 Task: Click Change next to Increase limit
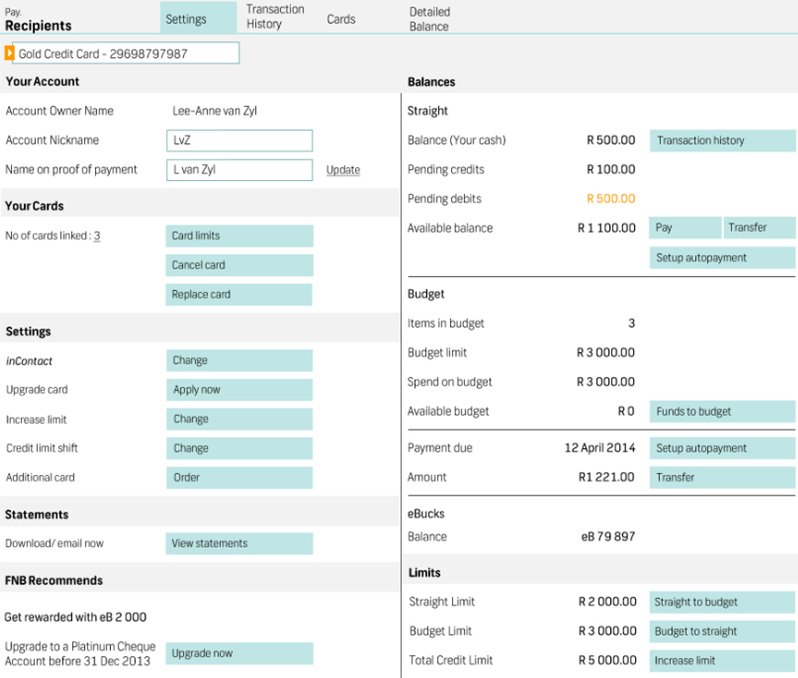click(239, 419)
